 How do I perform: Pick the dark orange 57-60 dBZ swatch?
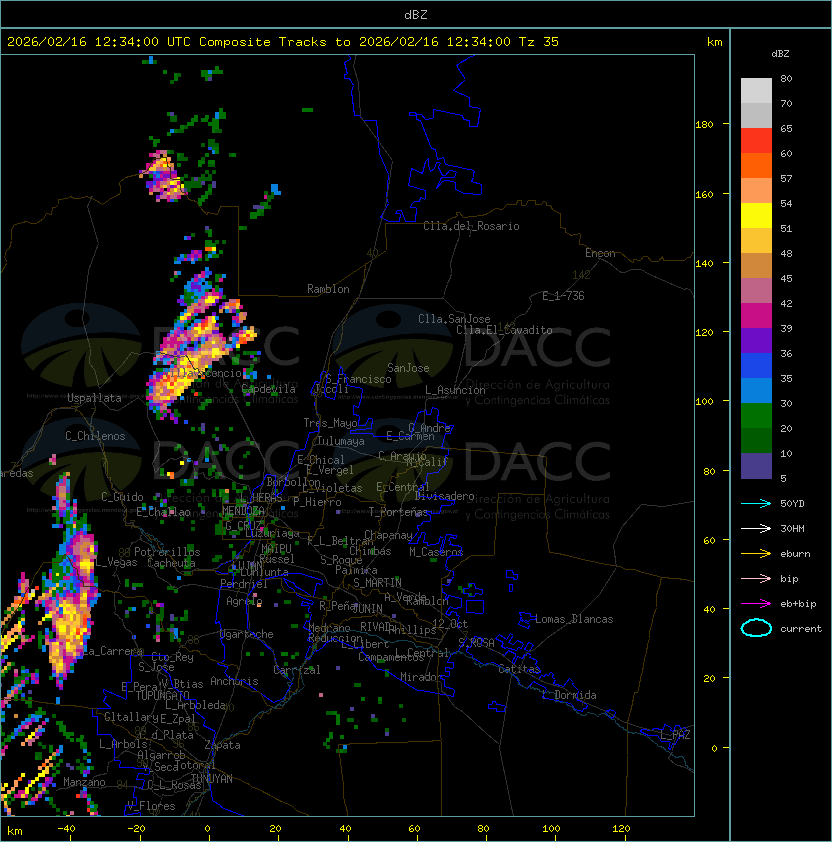coord(756,165)
